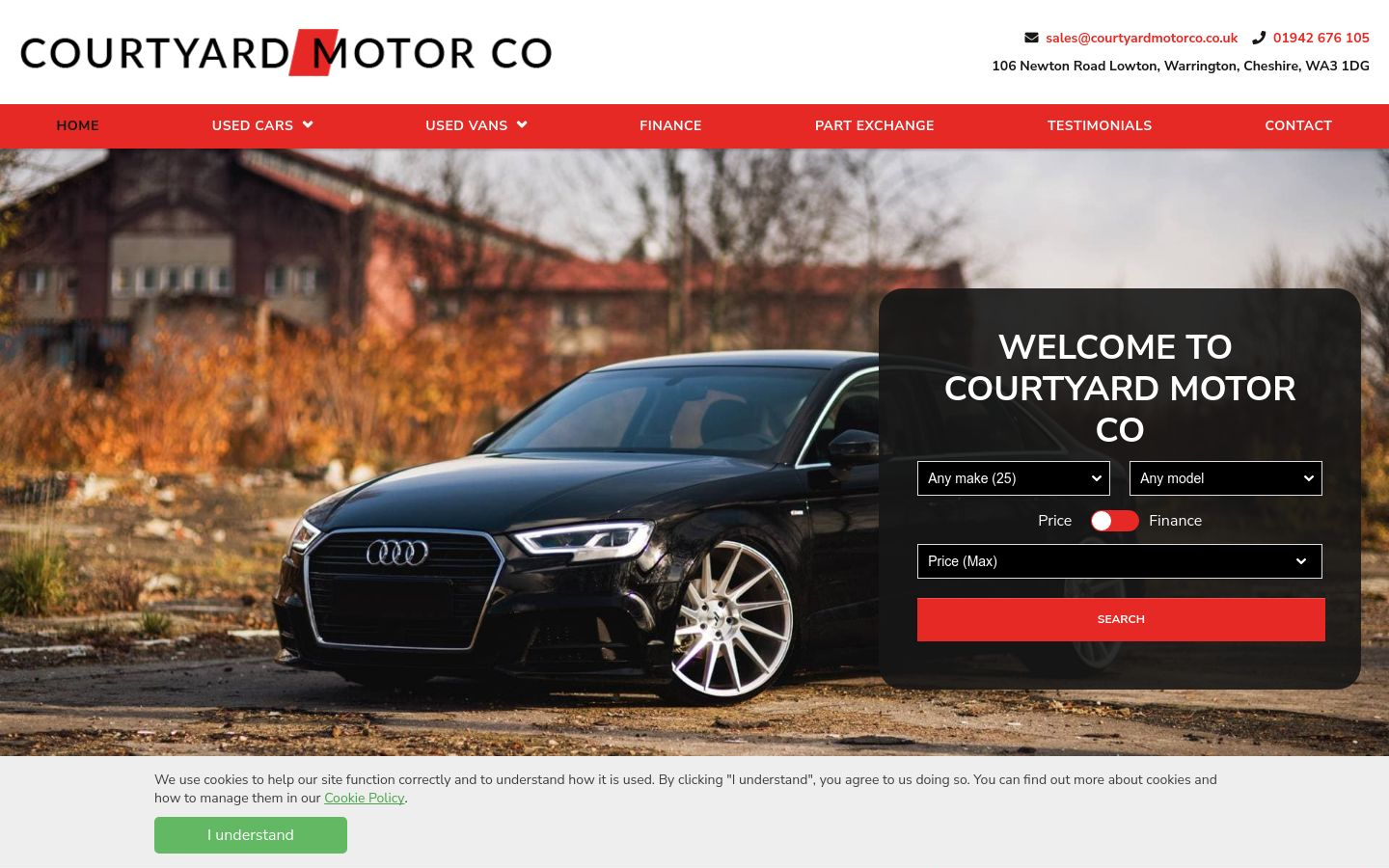Image resolution: width=1389 pixels, height=868 pixels.
Task: Click the sales email address link
Action: click(x=1141, y=38)
